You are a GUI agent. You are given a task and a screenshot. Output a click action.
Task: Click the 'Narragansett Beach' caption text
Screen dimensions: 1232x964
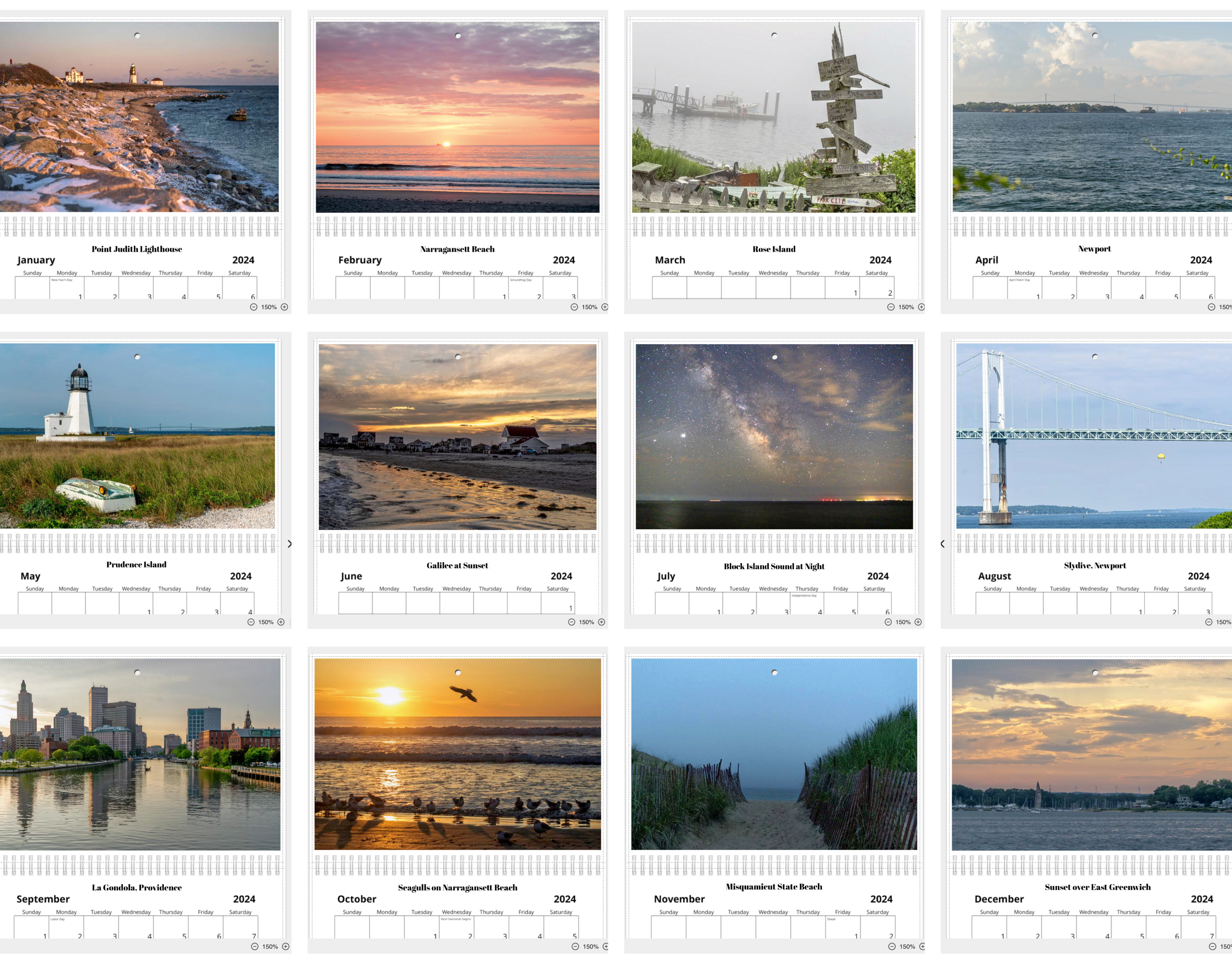tap(457, 249)
